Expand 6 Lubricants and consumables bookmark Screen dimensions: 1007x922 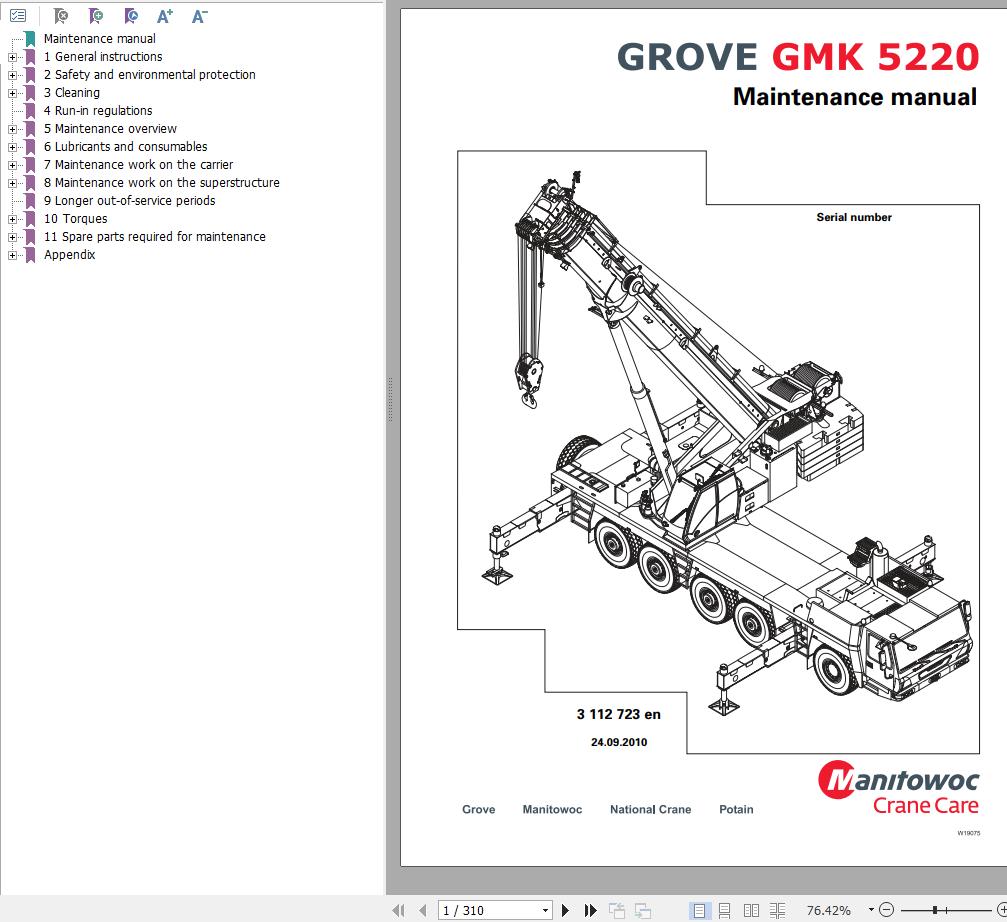point(12,147)
